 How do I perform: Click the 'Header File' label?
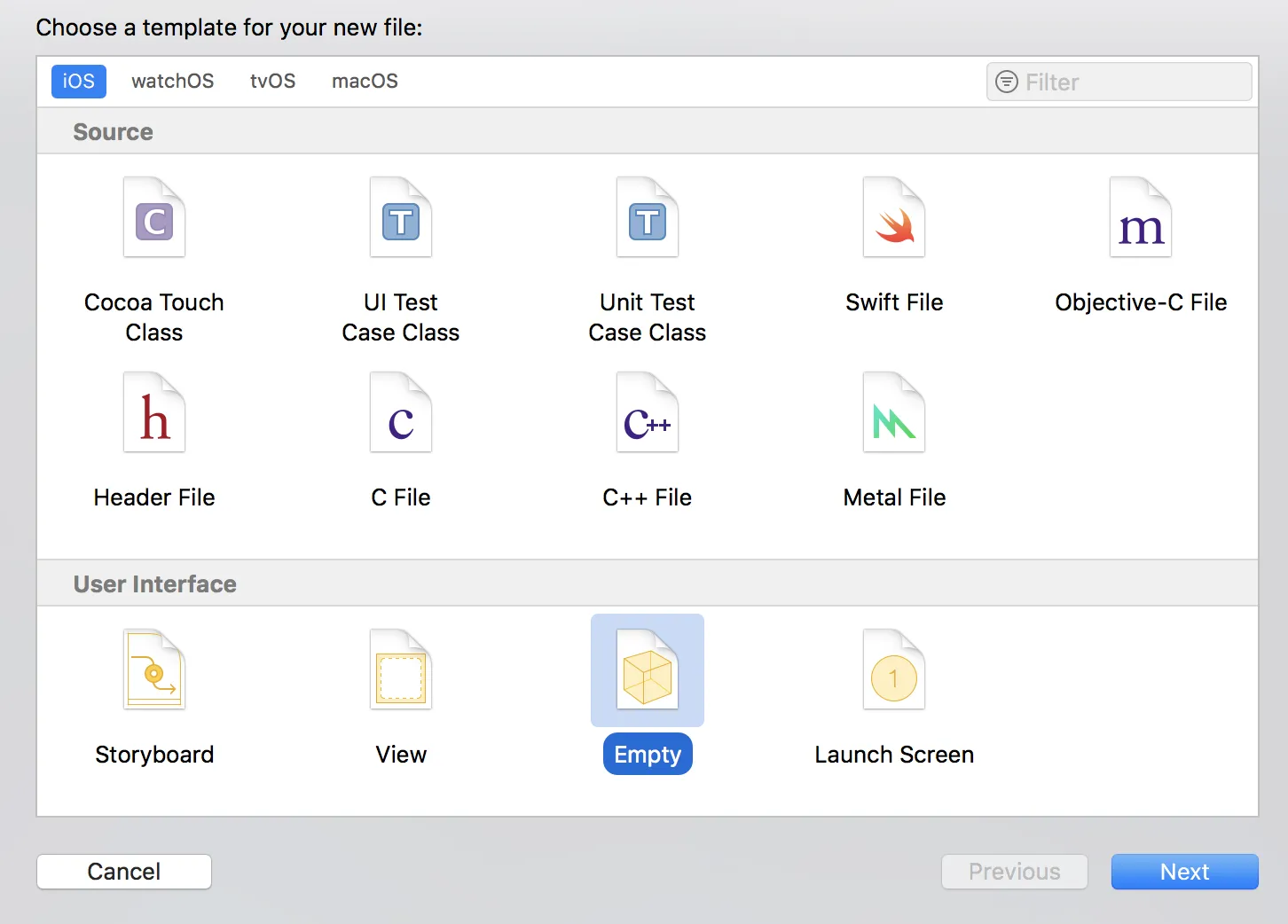pos(154,497)
